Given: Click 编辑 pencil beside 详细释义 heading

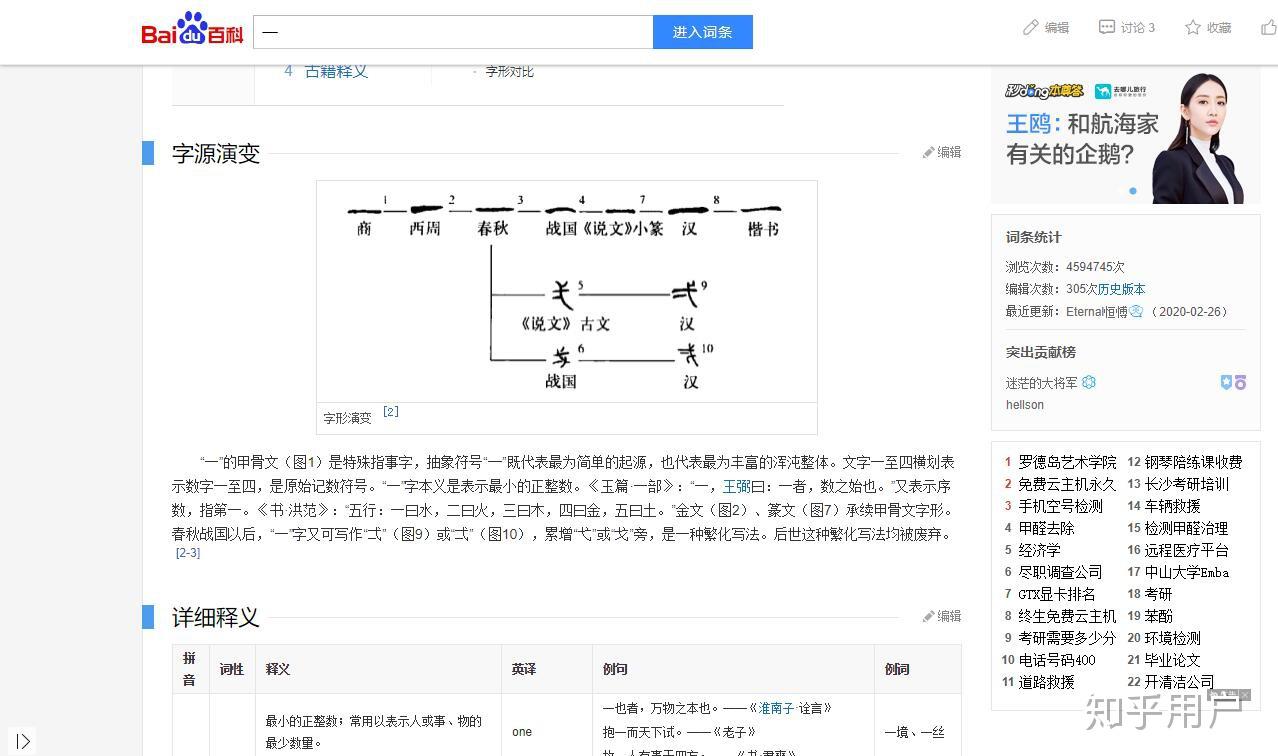Looking at the screenshot, I should [942, 616].
